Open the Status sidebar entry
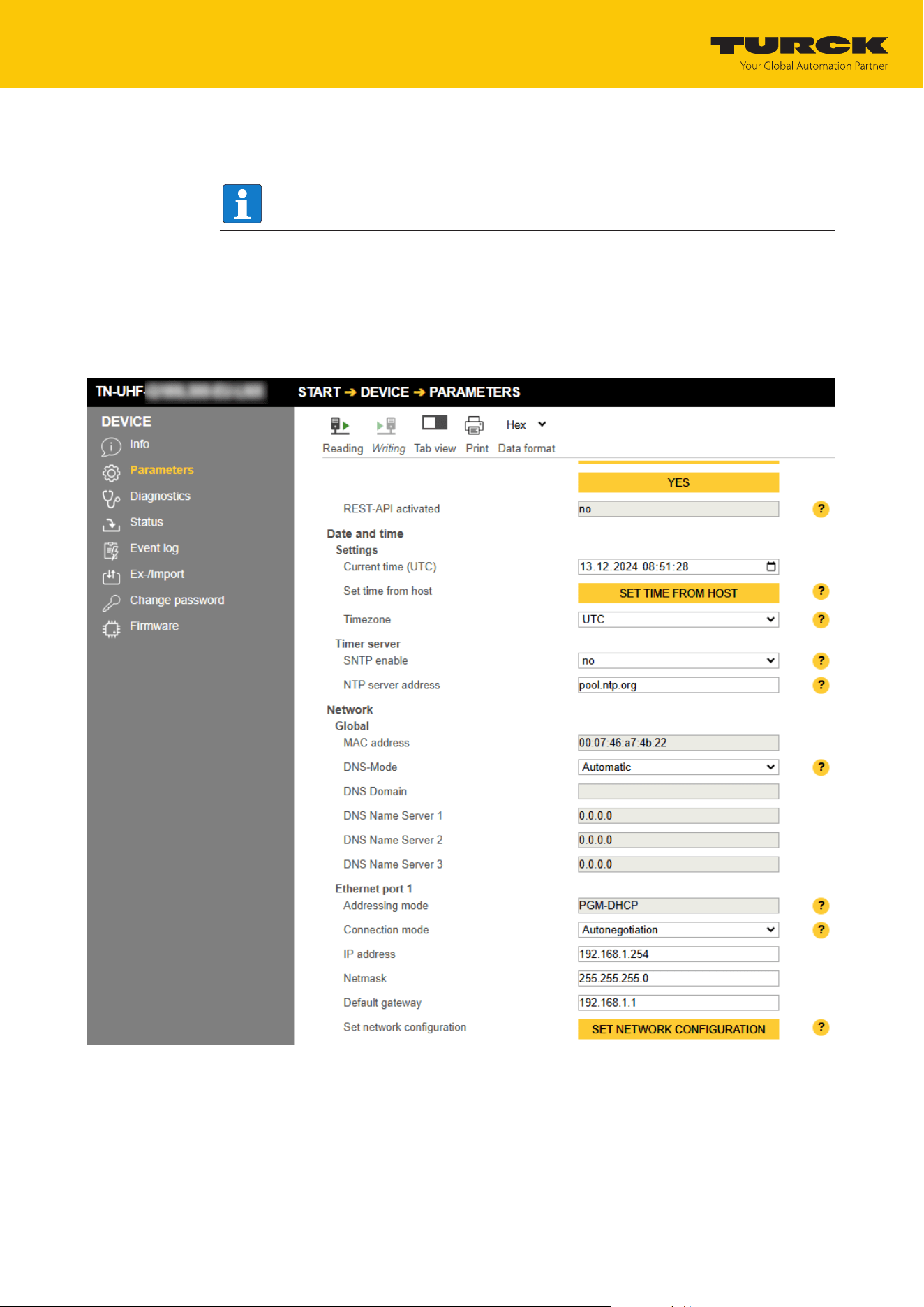The width and height of the screenshot is (924, 1307). [147, 522]
